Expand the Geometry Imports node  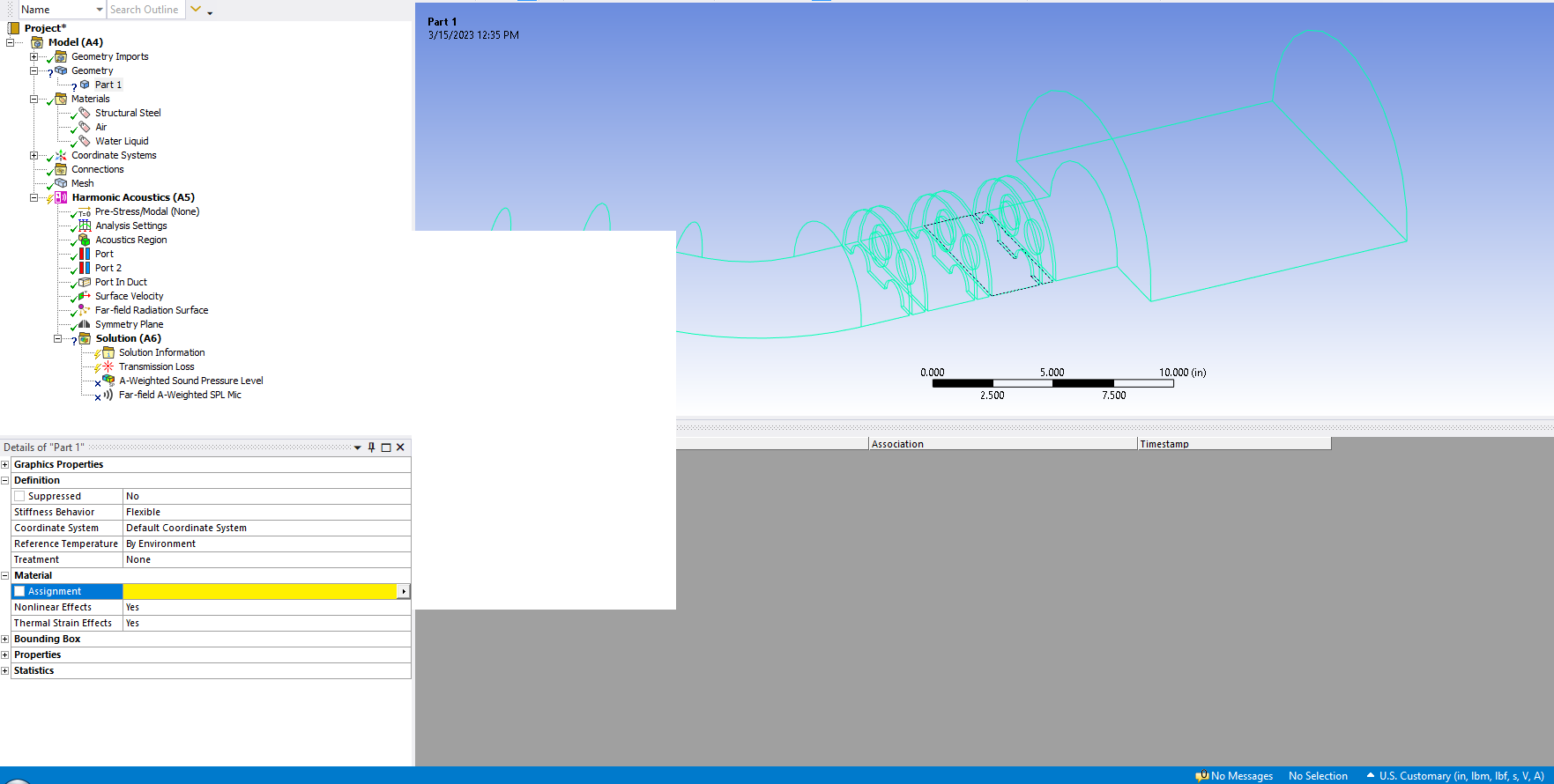click(x=34, y=56)
